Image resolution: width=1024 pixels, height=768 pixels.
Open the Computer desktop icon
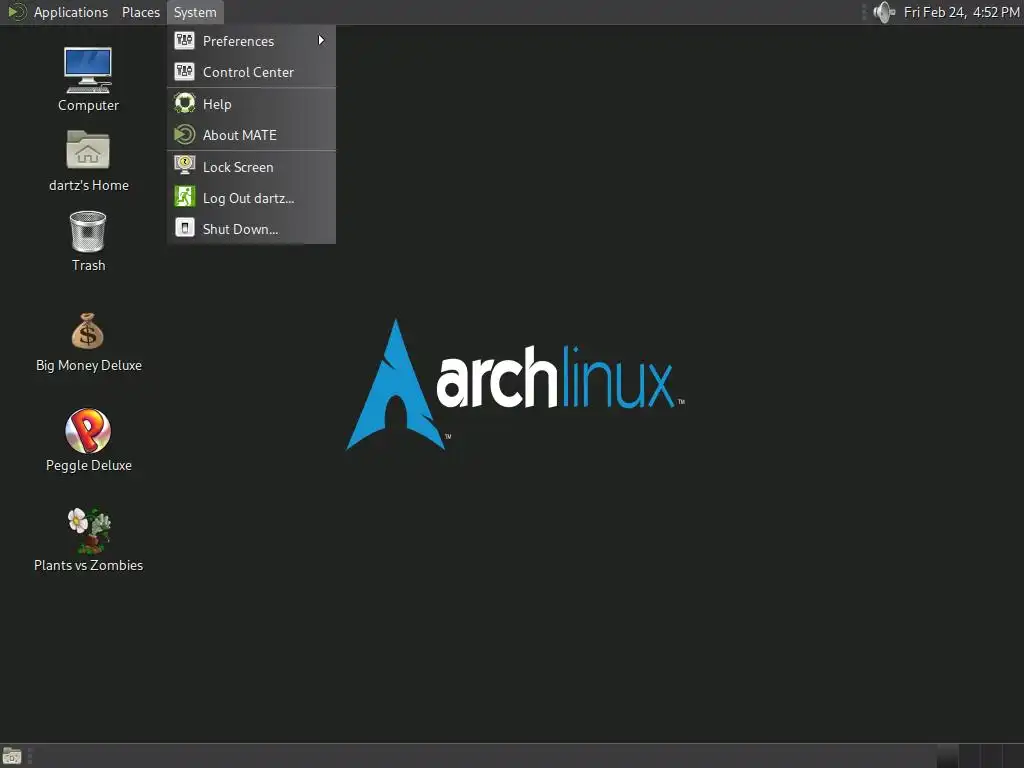(88, 71)
